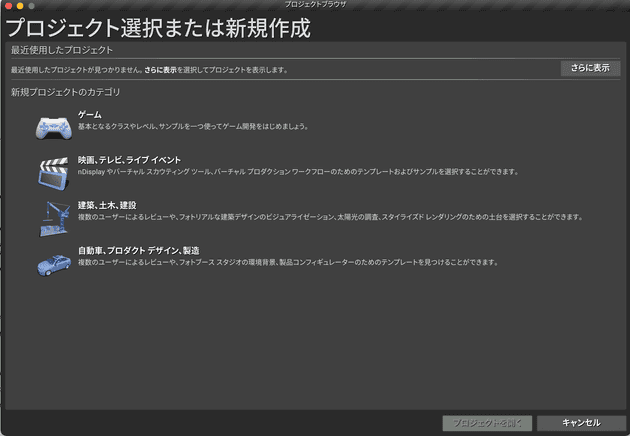
Task: Click the さらに表示 button
Action: coord(590,68)
